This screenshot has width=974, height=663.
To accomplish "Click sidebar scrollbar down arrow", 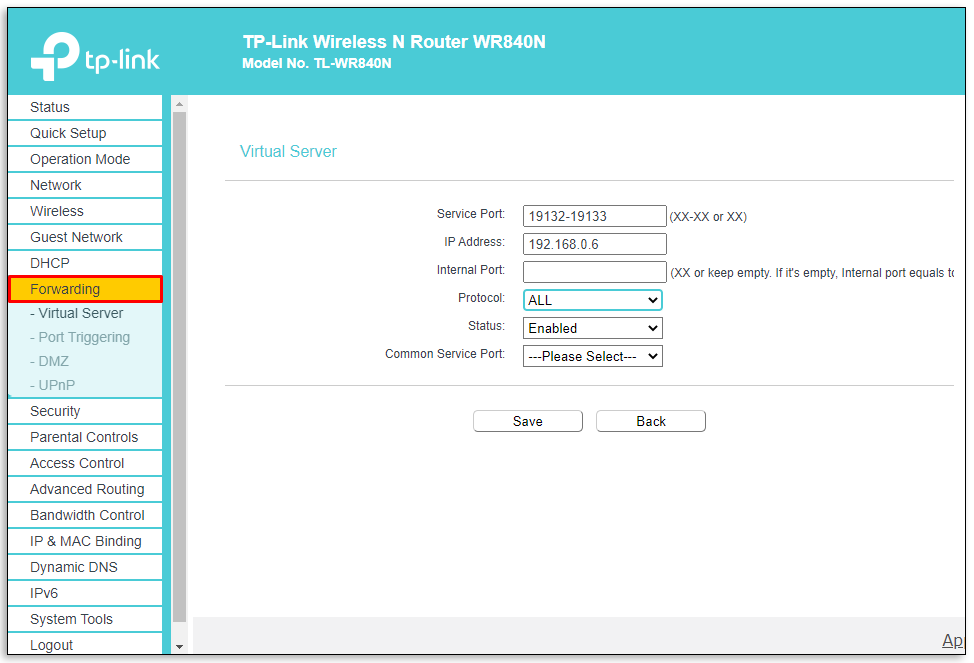I will point(180,647).
